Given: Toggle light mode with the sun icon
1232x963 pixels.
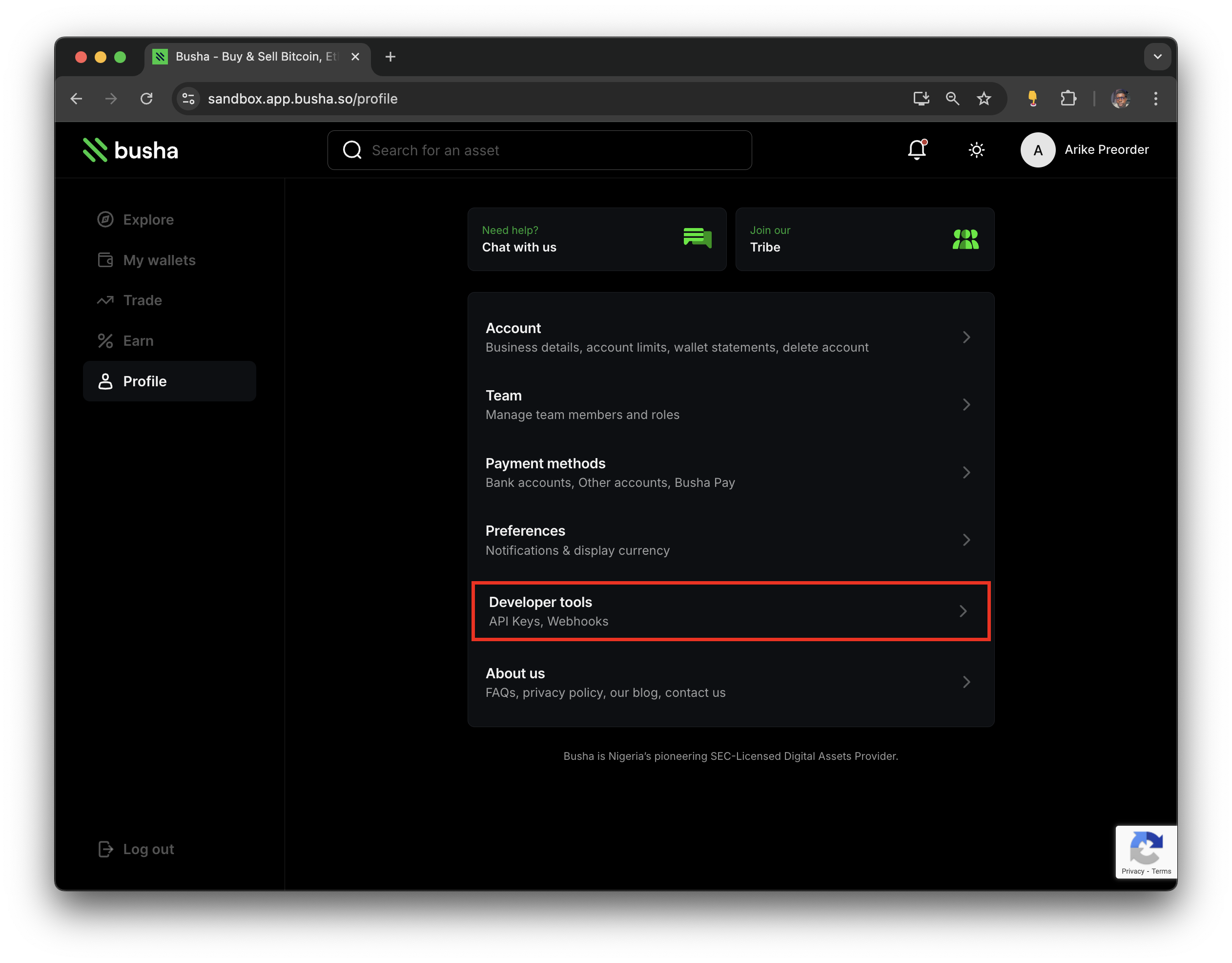Looking at the screenshot, I should (976, 150).
